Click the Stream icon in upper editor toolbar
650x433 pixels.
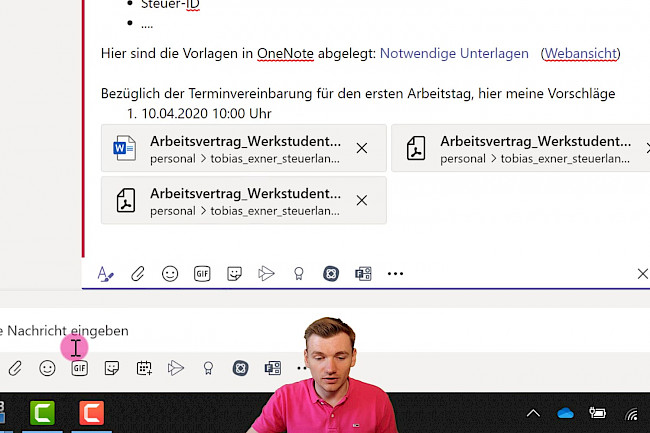[266, 274]
